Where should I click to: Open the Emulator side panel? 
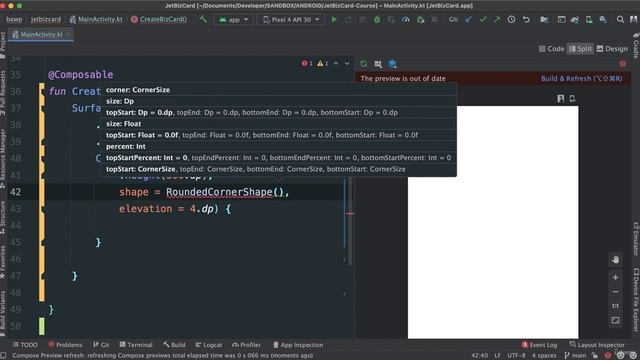pos(636,239)
